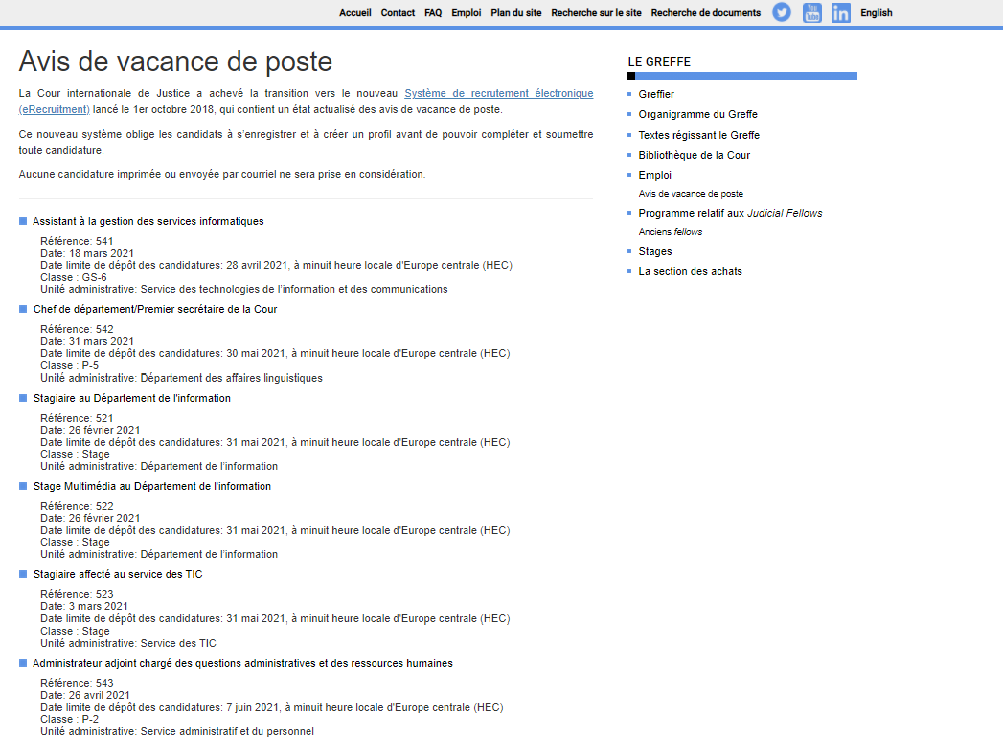The width and height of the screenshot is (1003, 747).
Task: Open Bibliothèque de la Cour link
Action: tap(694, 155)
